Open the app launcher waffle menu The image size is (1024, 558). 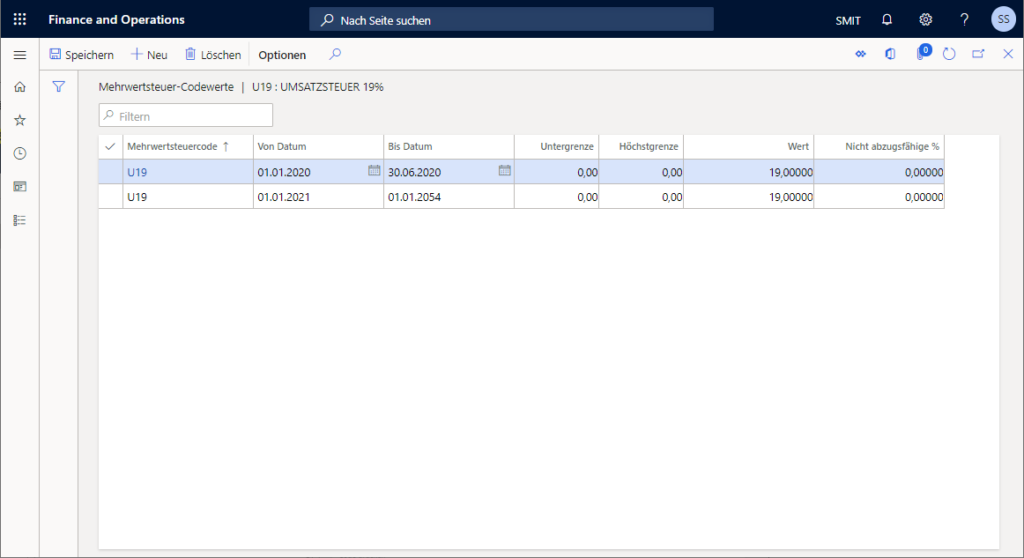(x=20, y=20)
